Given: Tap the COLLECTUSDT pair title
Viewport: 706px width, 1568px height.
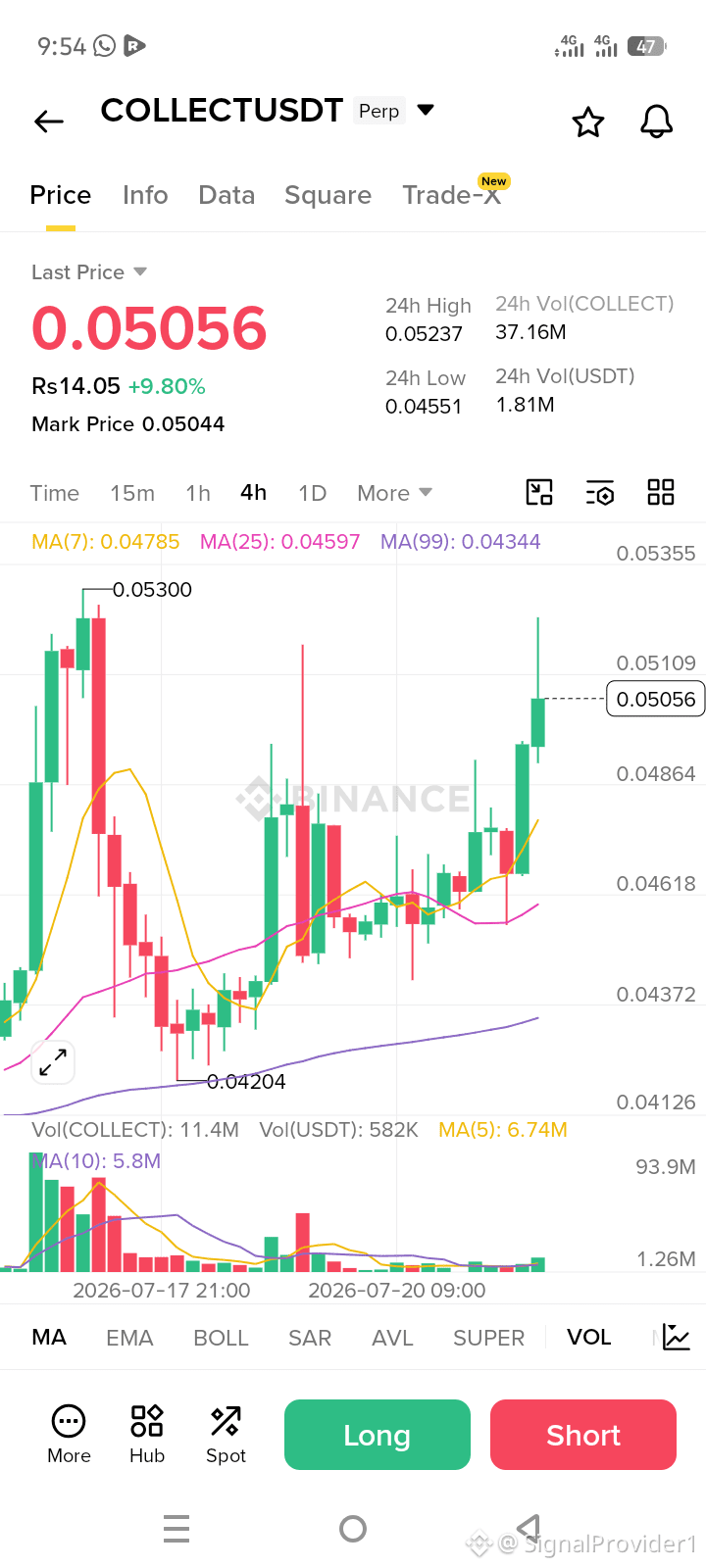Looking at the screenshot, I should [222, 111].
